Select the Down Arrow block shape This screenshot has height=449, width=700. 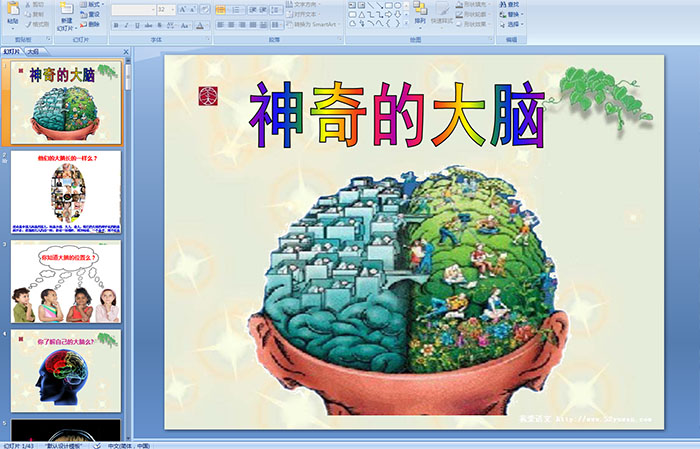(x=397, y=15)
